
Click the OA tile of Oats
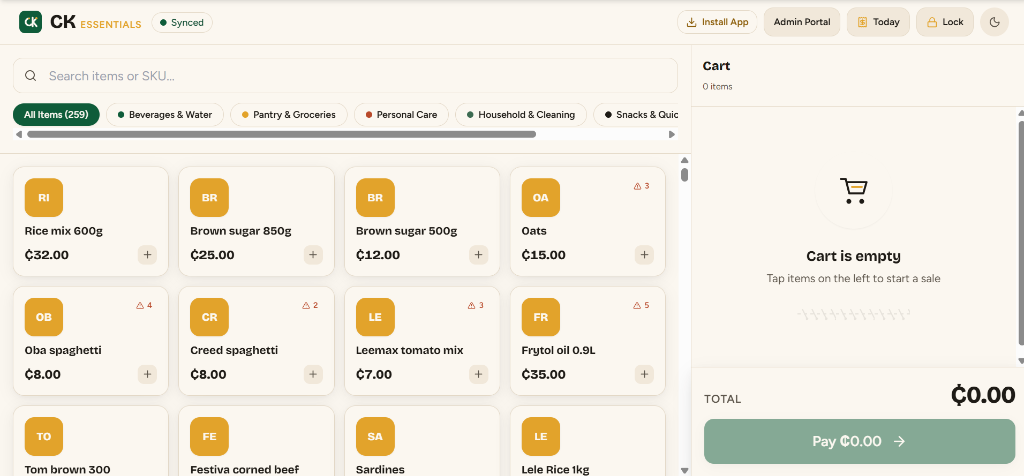pyautogui.click(x=541, y=198)
